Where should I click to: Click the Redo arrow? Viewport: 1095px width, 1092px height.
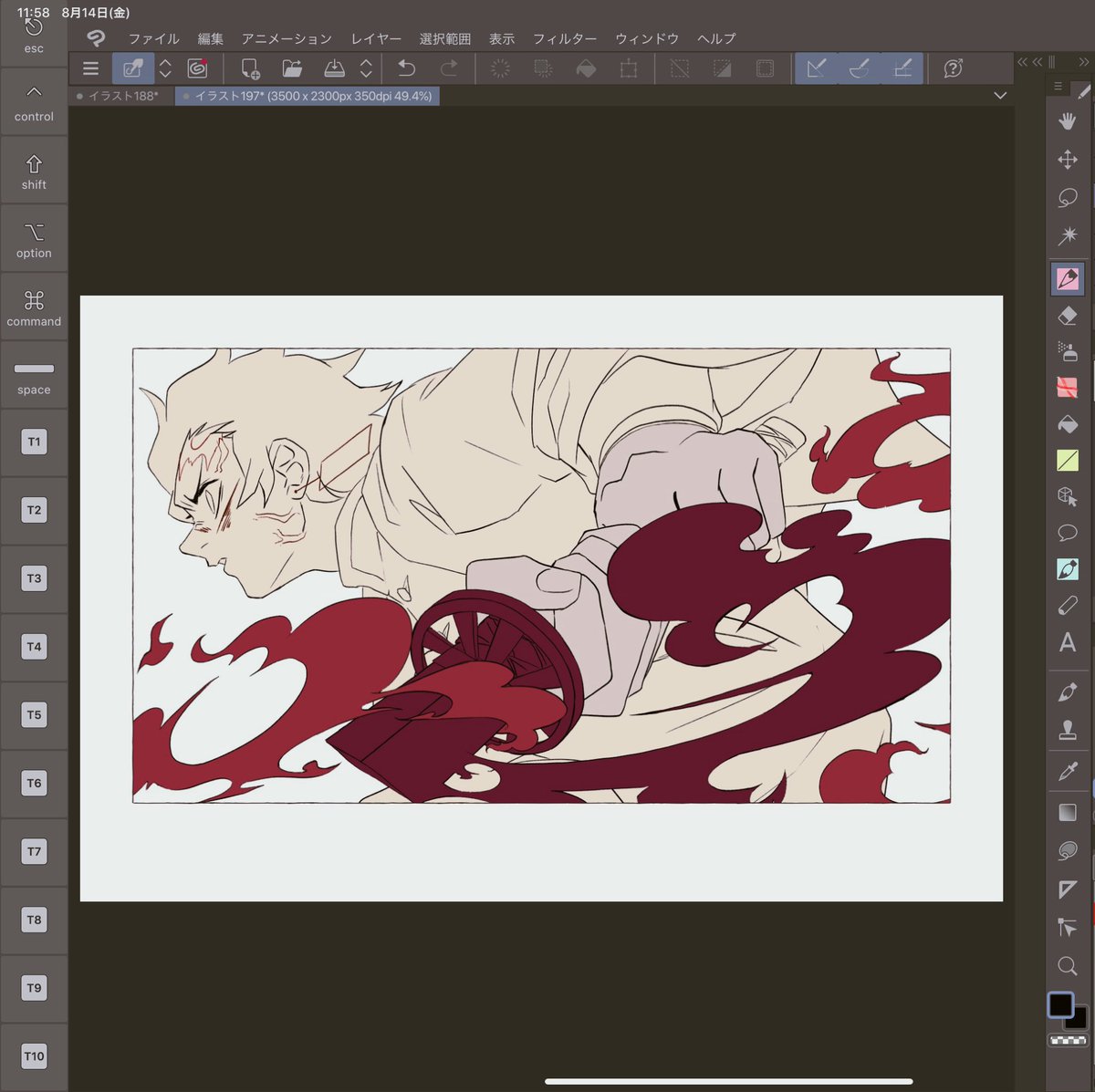[x=449, y=68]
